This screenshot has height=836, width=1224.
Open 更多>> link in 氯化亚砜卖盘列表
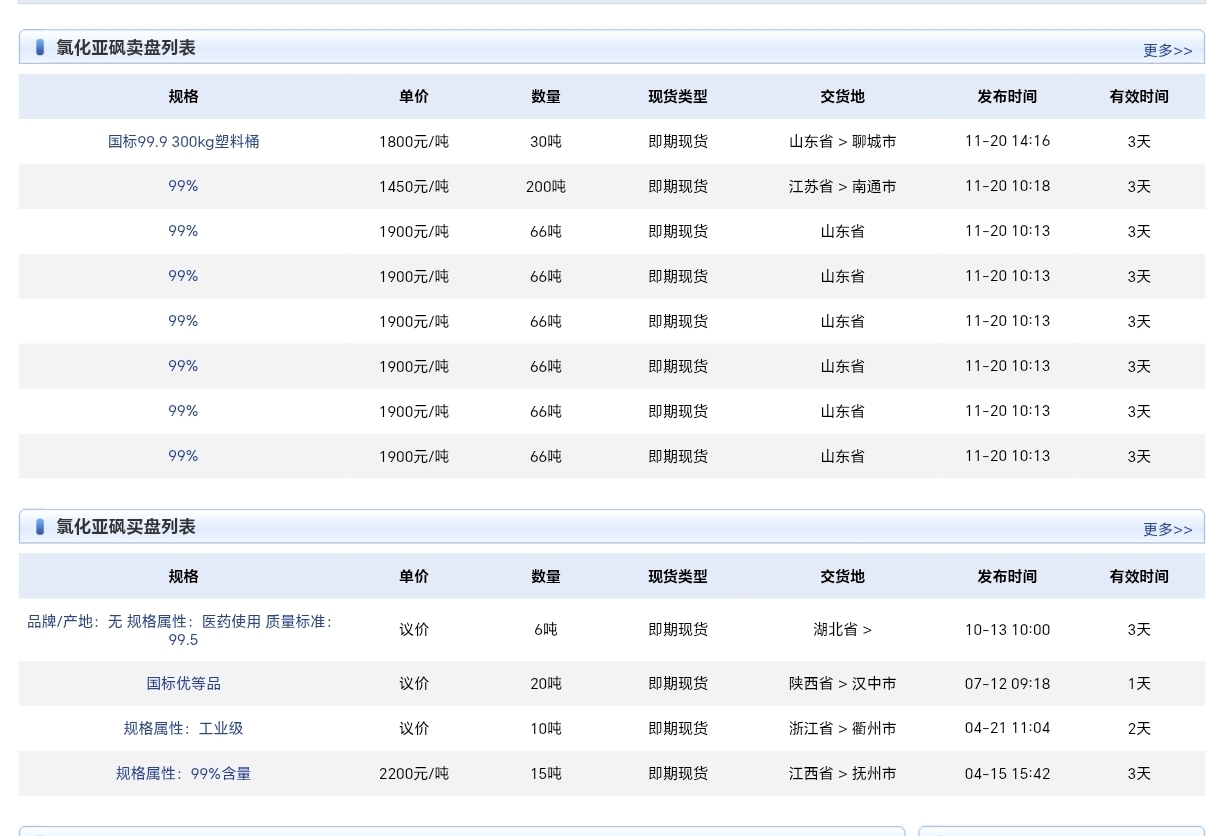click(1167, 50)
